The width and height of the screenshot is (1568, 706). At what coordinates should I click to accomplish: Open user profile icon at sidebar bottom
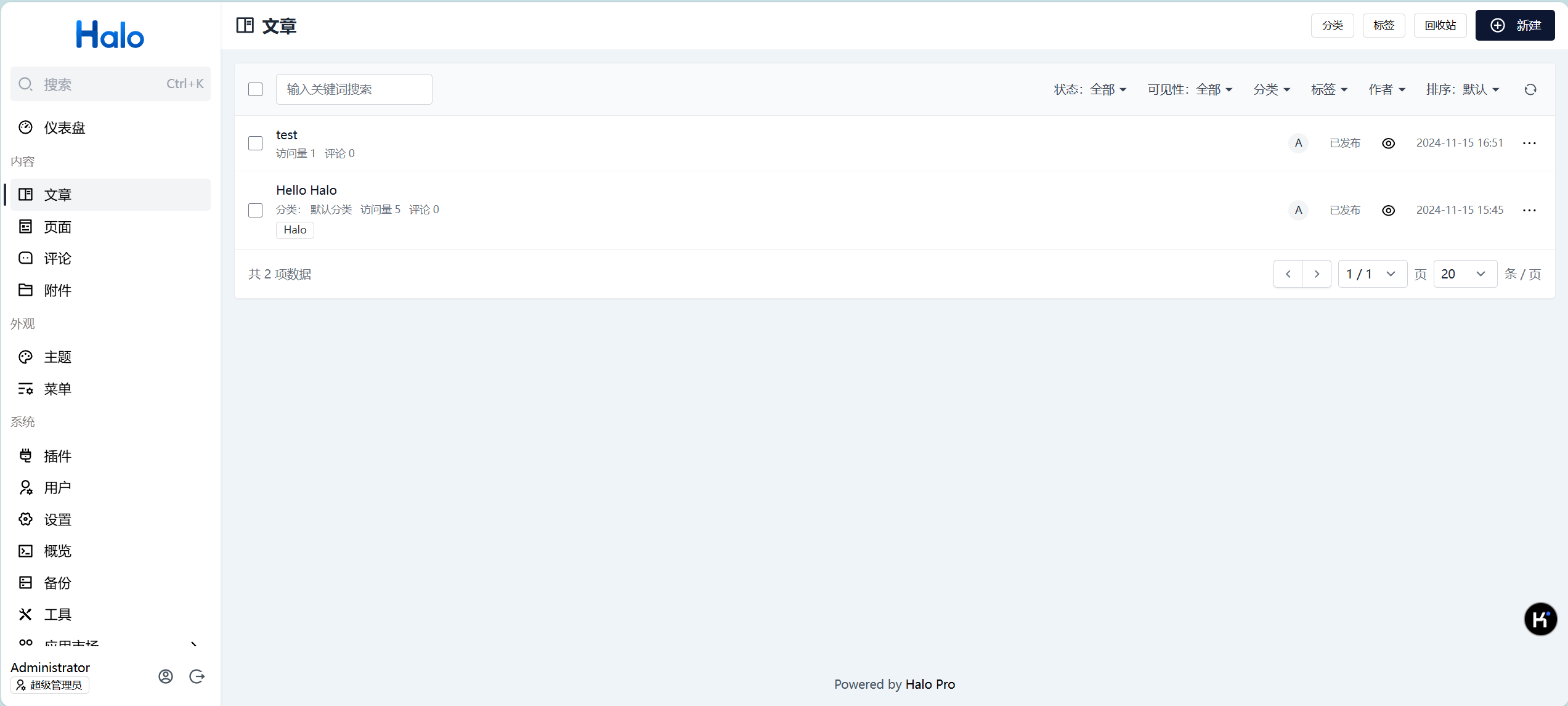pyautogui.click(x=166, y=676)
